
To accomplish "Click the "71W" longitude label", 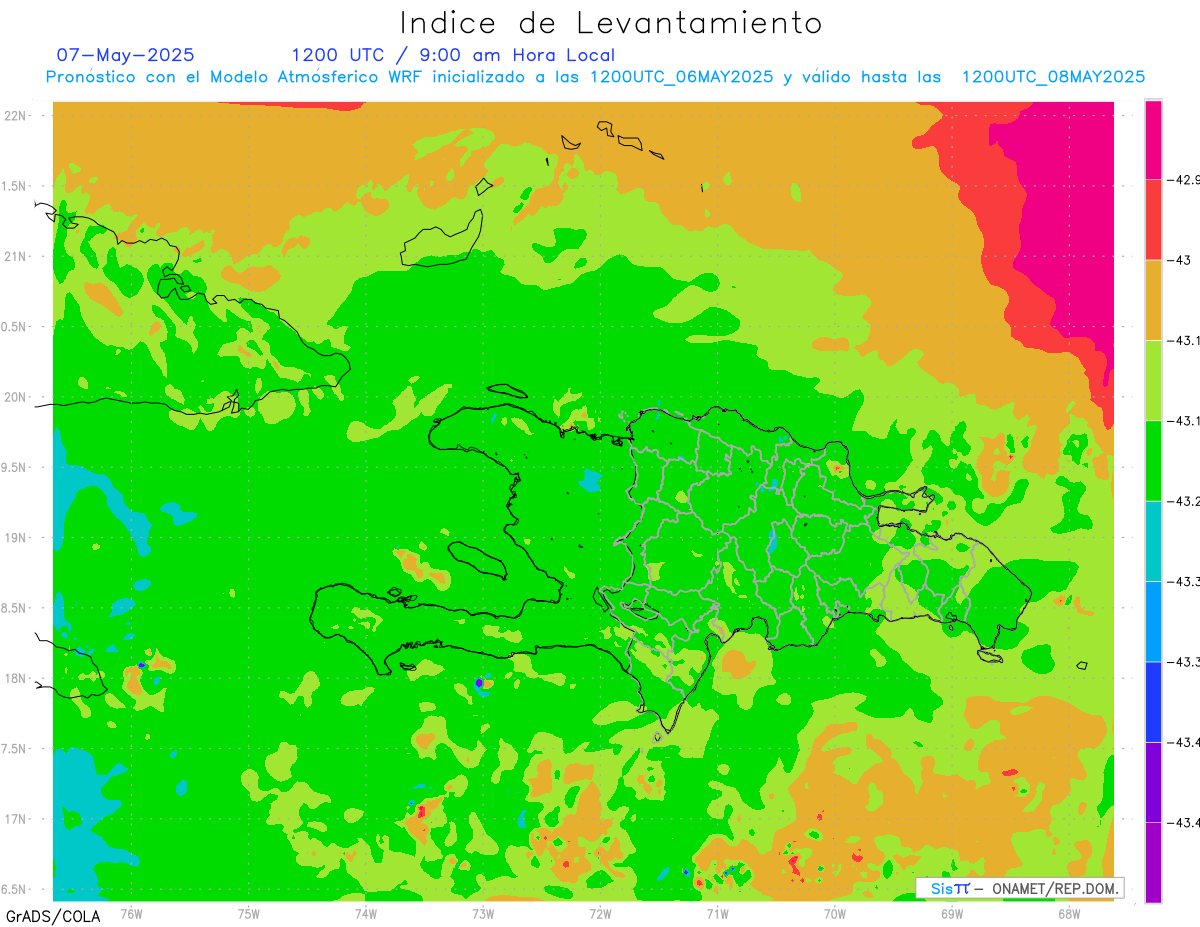I will click(717, 913).
